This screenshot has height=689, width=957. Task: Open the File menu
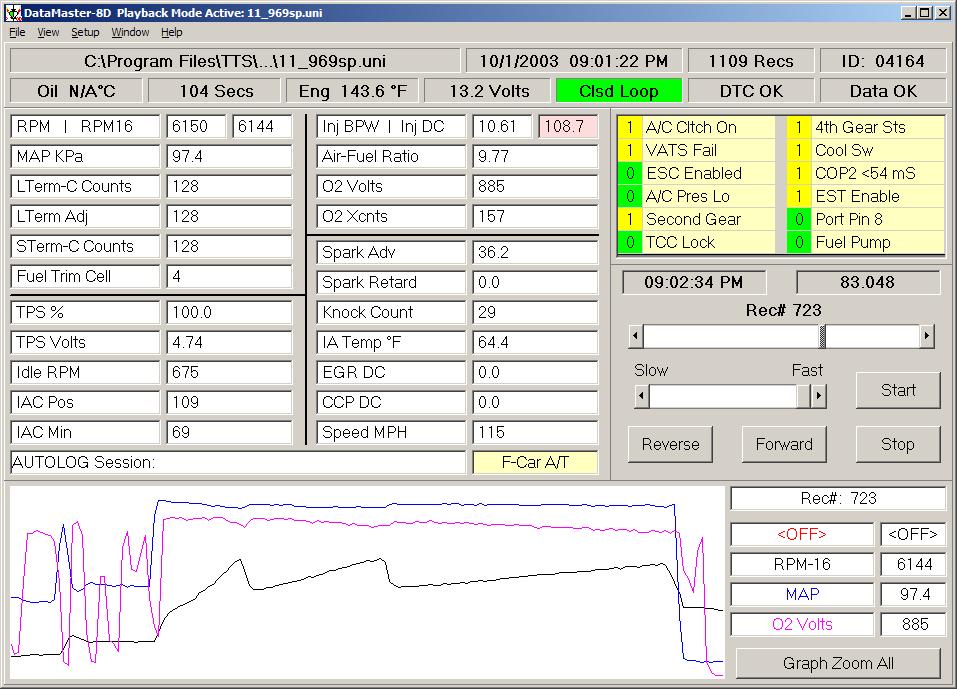coord(17,33)
